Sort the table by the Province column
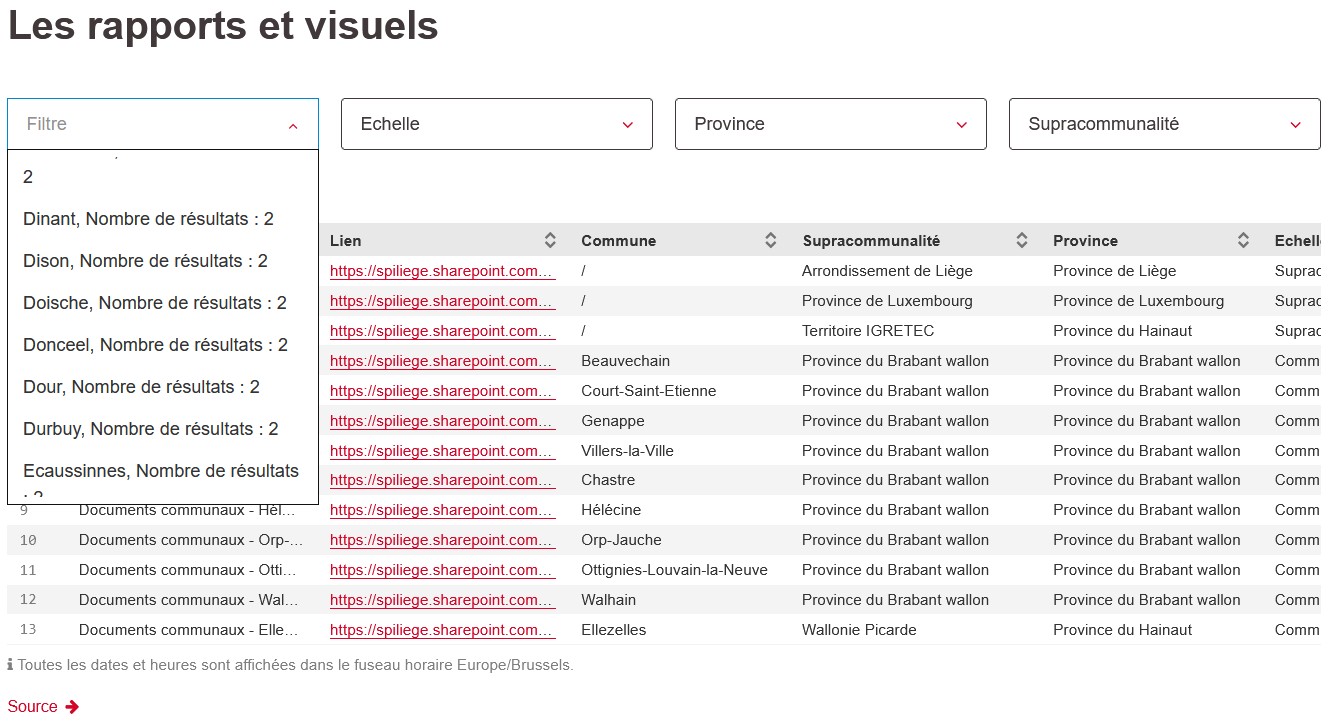The image size is (1331, 721). (1244, 240)
